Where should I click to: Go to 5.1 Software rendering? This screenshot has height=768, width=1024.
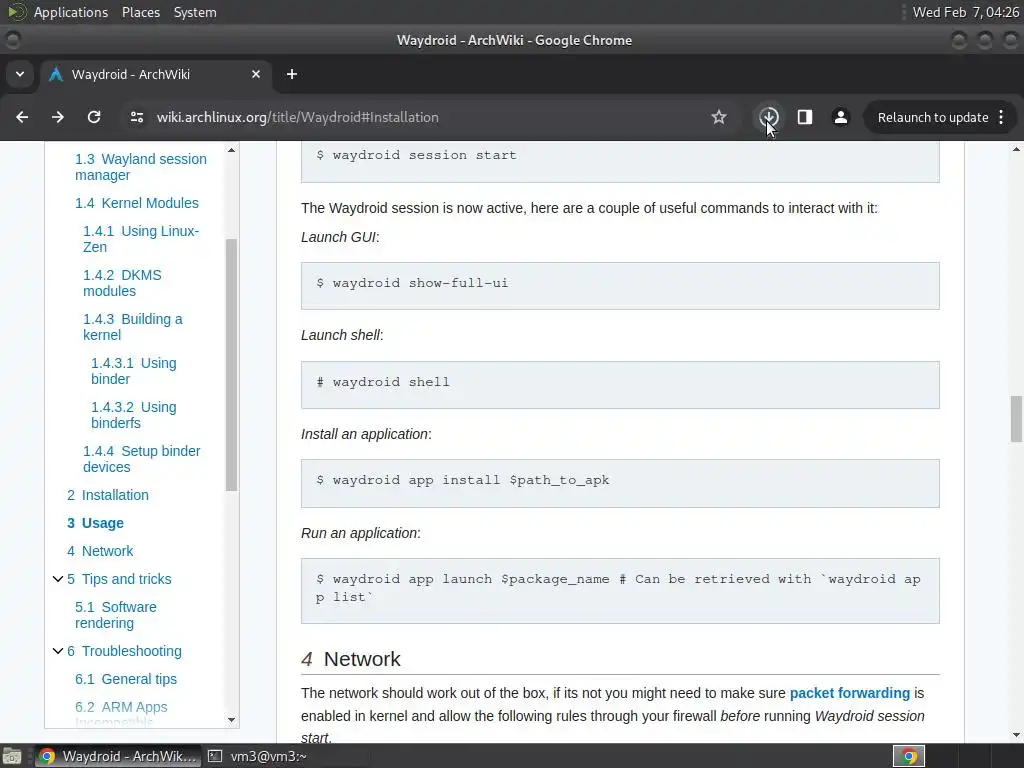point(116,615)
